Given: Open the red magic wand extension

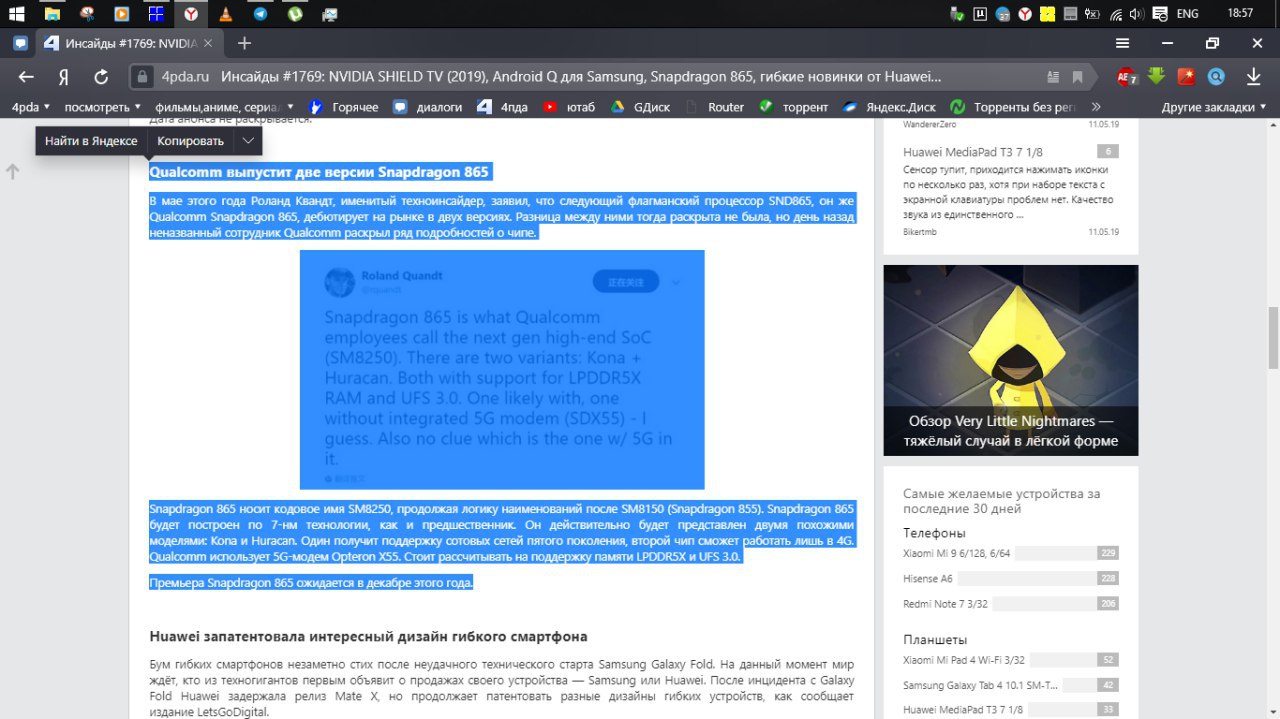Looking at the screenshot, I should tap(1186, 76).
